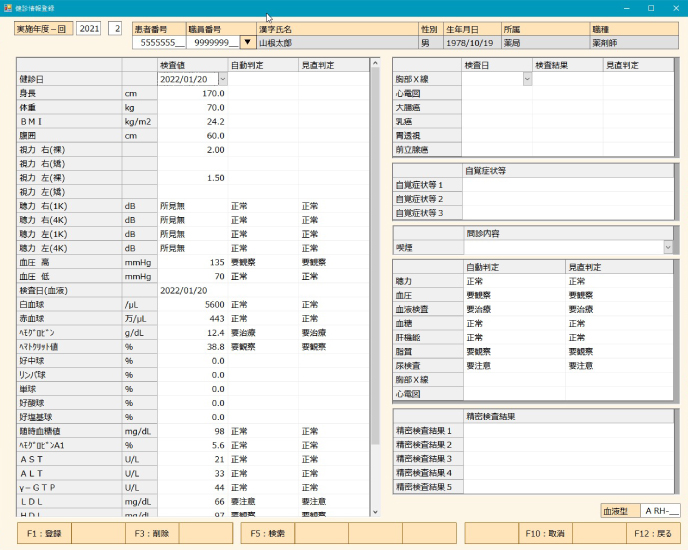Click the year field showing 2021
The image size is (688, 550).
coord(89,29)
